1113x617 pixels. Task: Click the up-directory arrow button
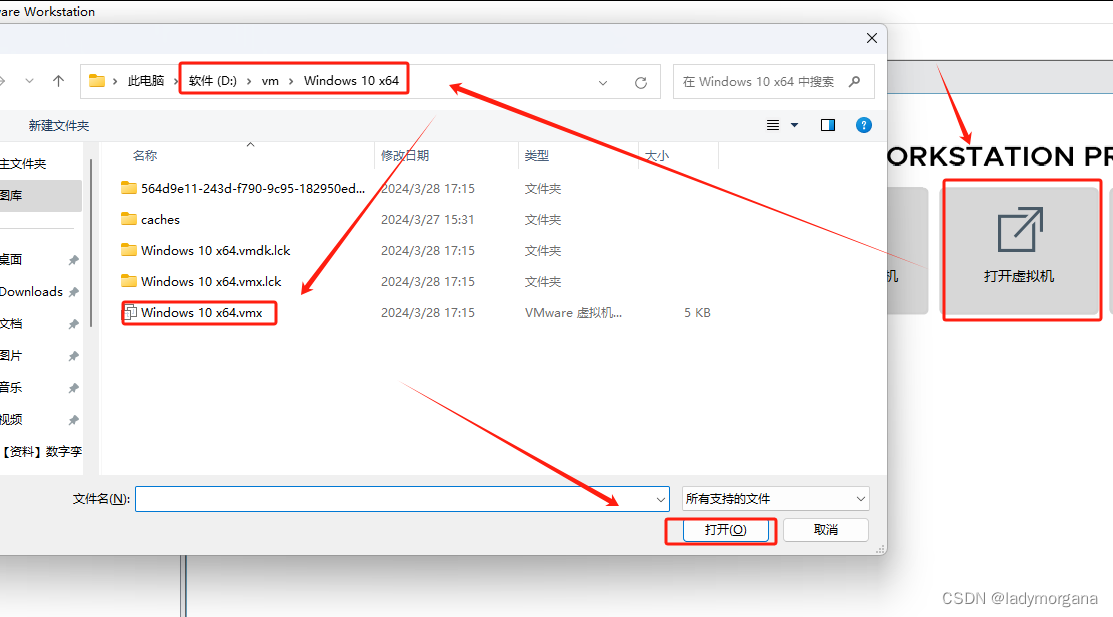(58, 81)
